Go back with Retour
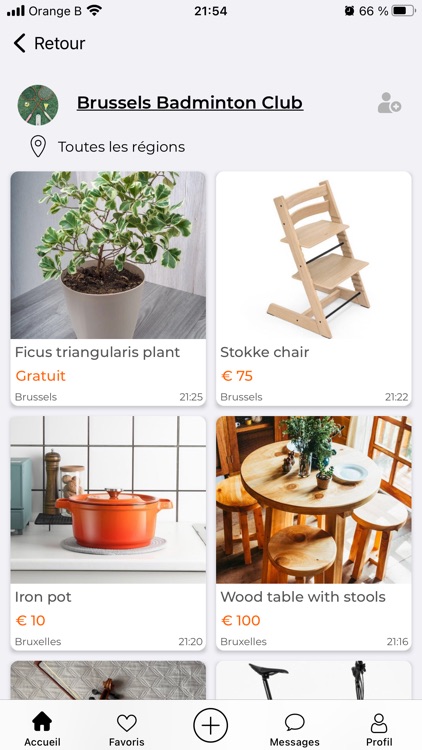Screen dimensions: 422x750 pyautogui.click(x=59, y=43)
